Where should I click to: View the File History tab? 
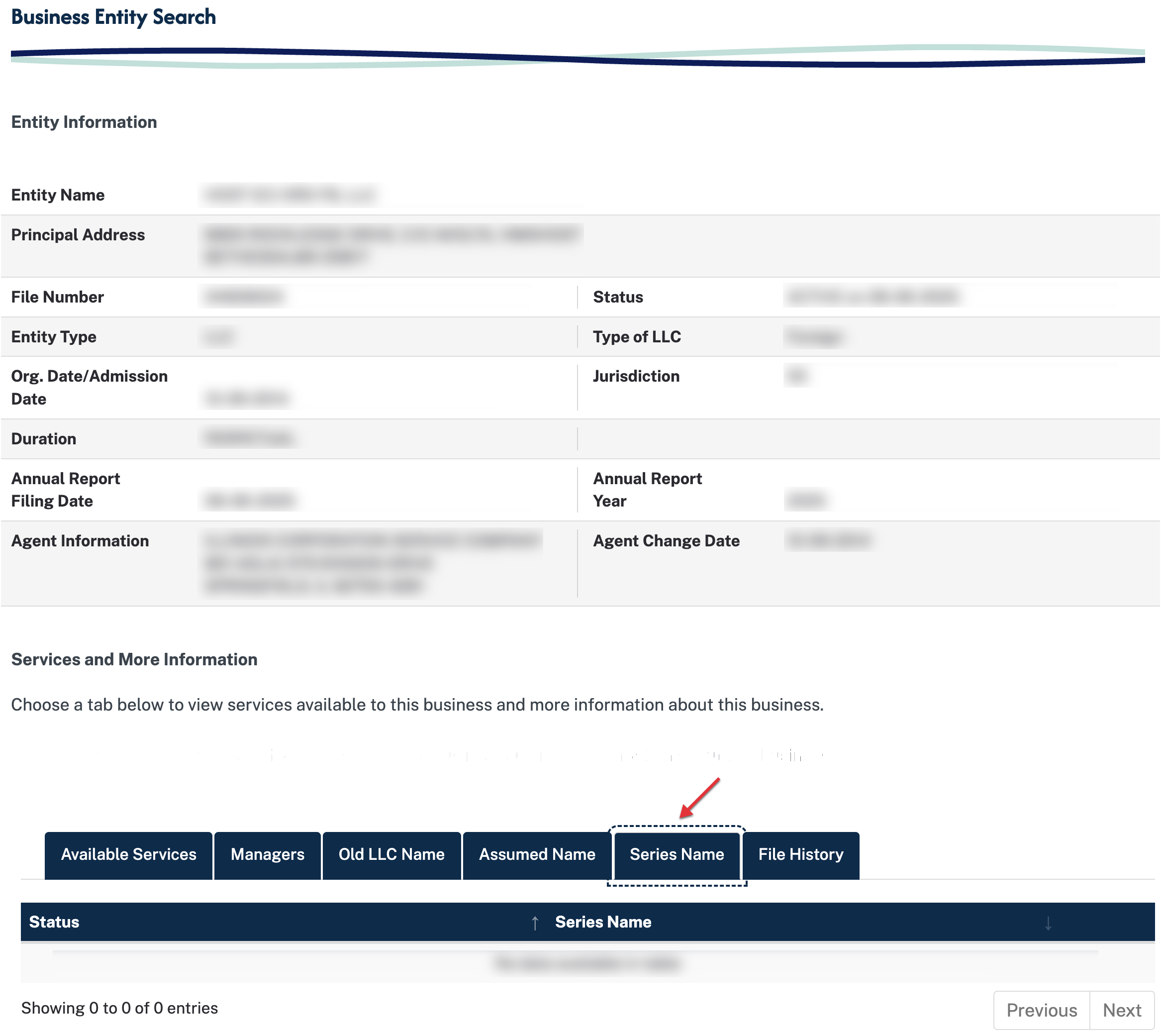click(x=800, y=854)
